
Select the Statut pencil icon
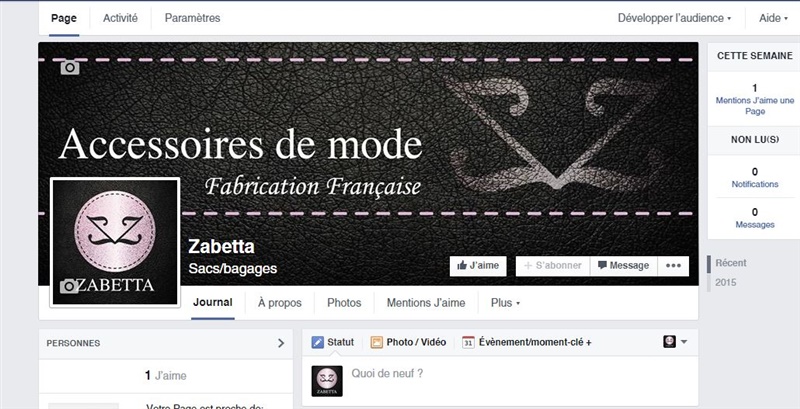point(318,342)
